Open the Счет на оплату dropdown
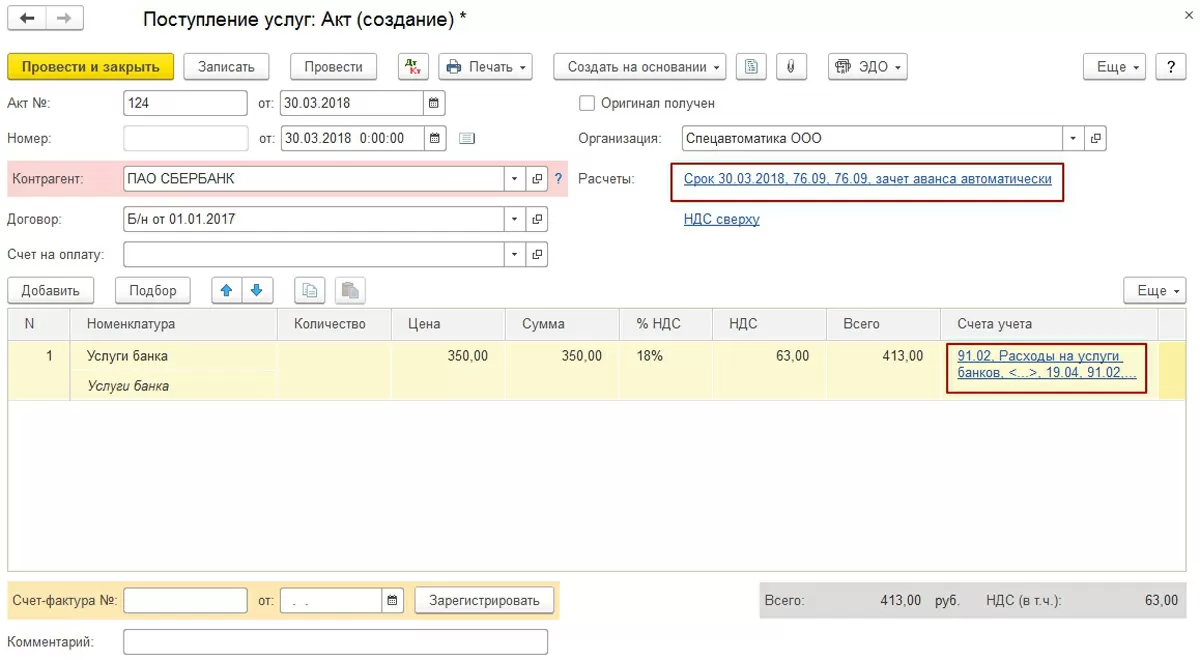Viewport: 1200px width, 660px height. [515, 255]
